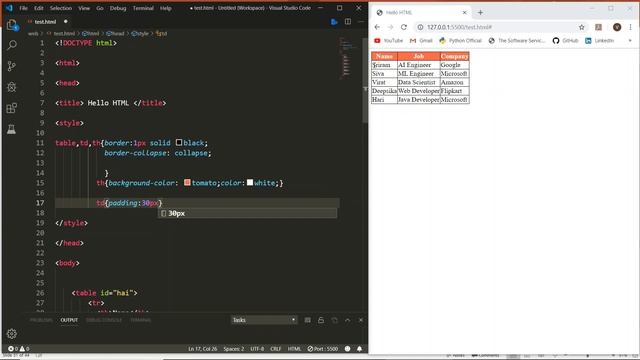Open the Selection menu
Image resolution: width=640 pixels, height=360 pixels.
click(61, 8)
